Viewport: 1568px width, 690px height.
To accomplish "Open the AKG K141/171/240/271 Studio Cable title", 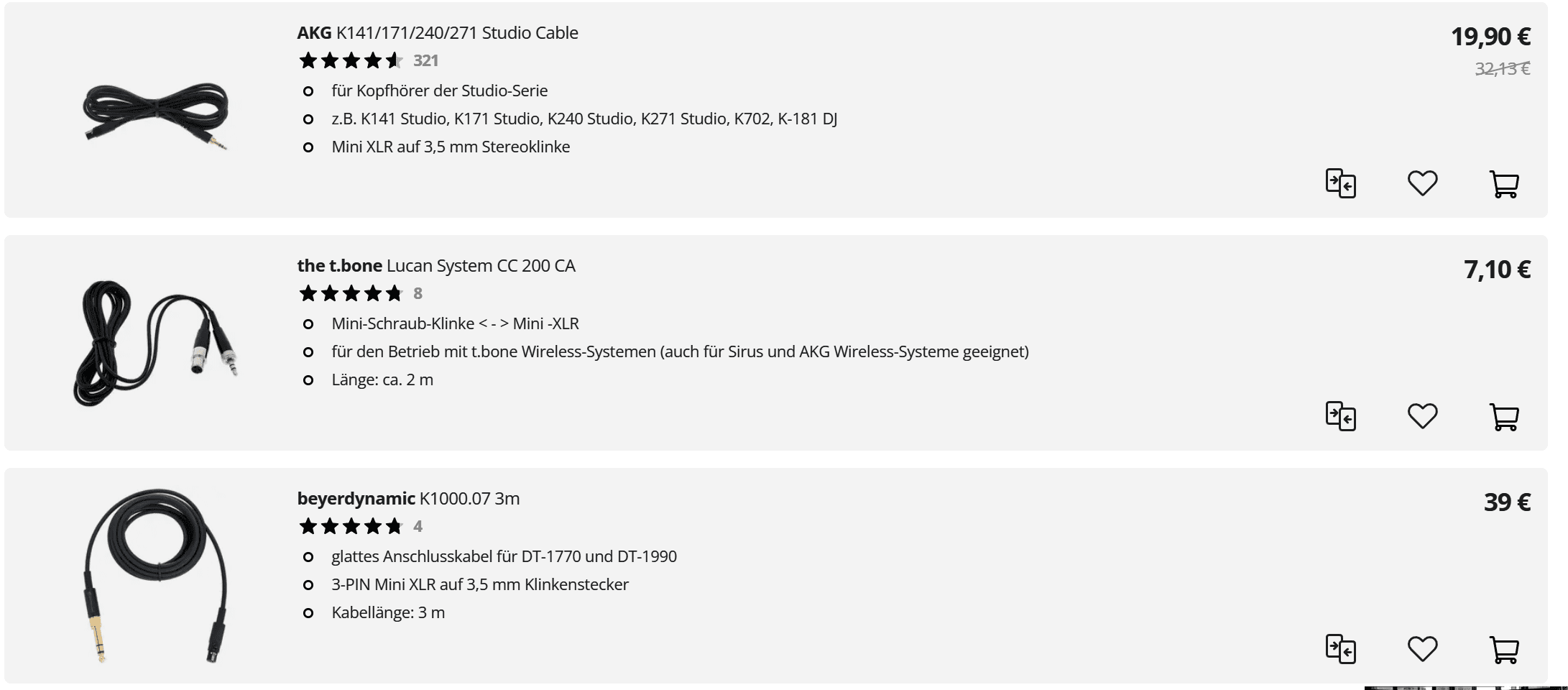I will tap(437, 33).
